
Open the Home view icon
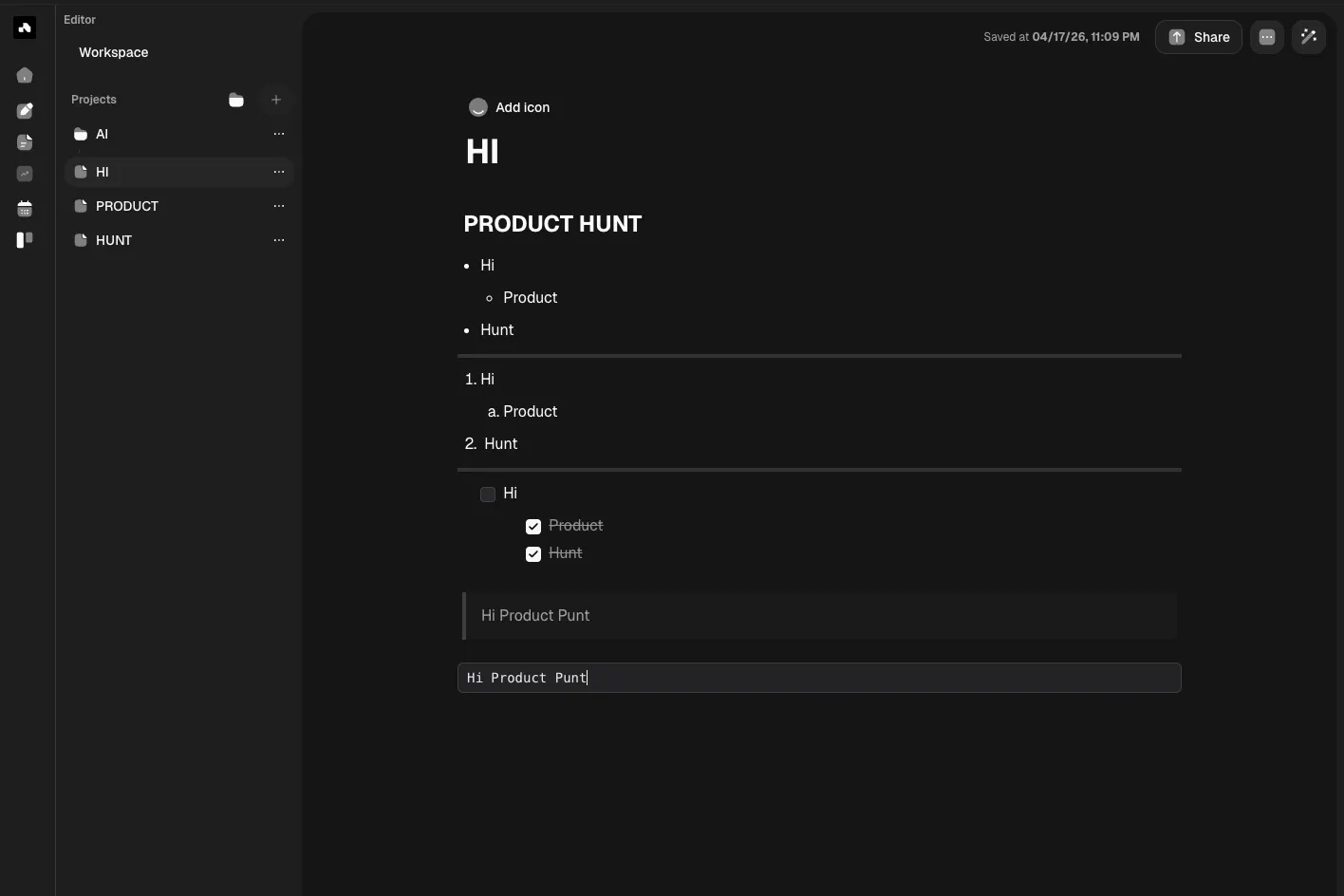coord(25,75)
